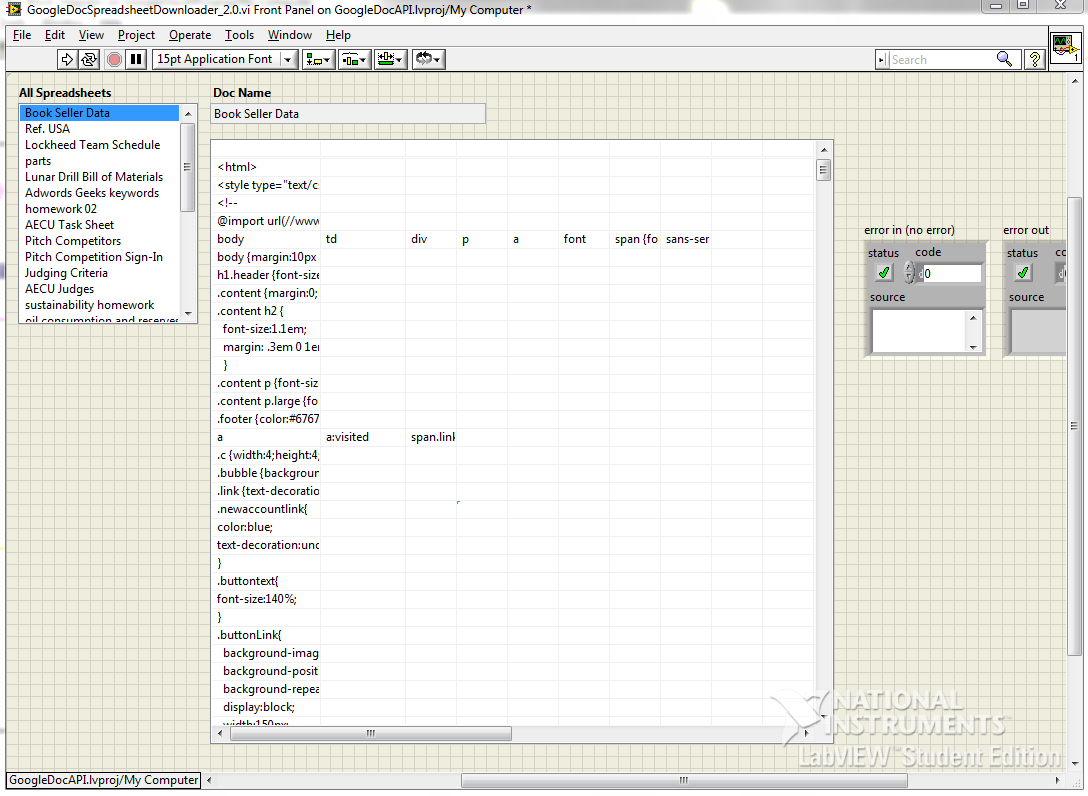Open the 15pt Application Font dropdown
Screen dimensions: 1088x796
[225, 59]
